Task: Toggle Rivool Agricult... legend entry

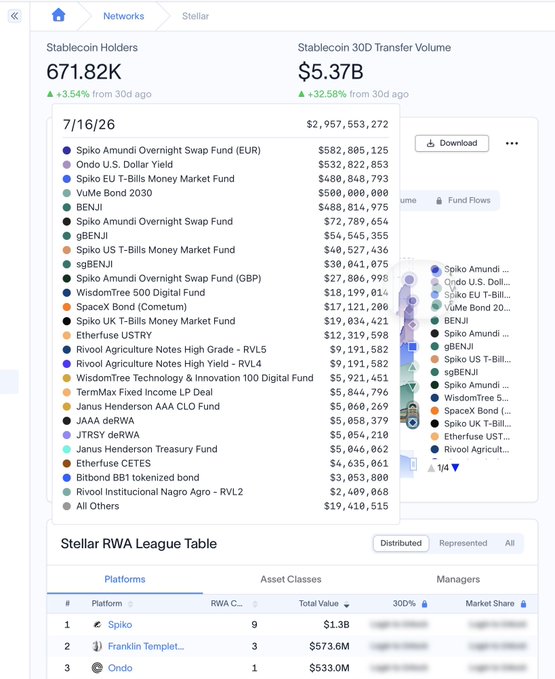Action: pyautogui.click(x=470, y=449)
